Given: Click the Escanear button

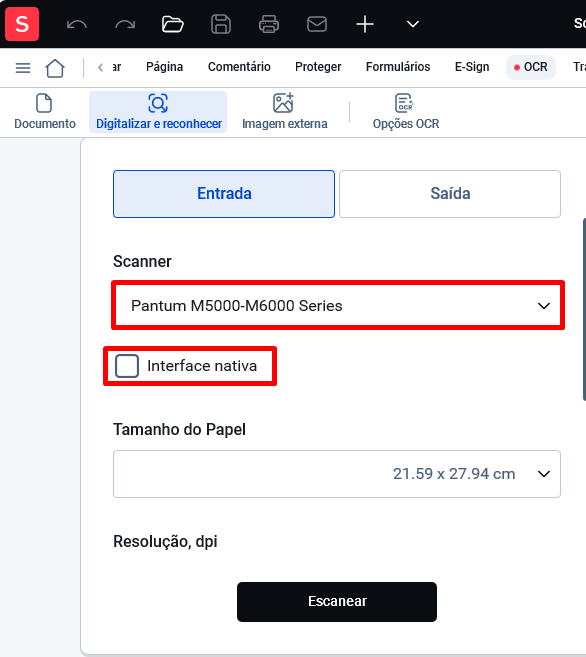Looking at the screenshot, I should (337, 602).
